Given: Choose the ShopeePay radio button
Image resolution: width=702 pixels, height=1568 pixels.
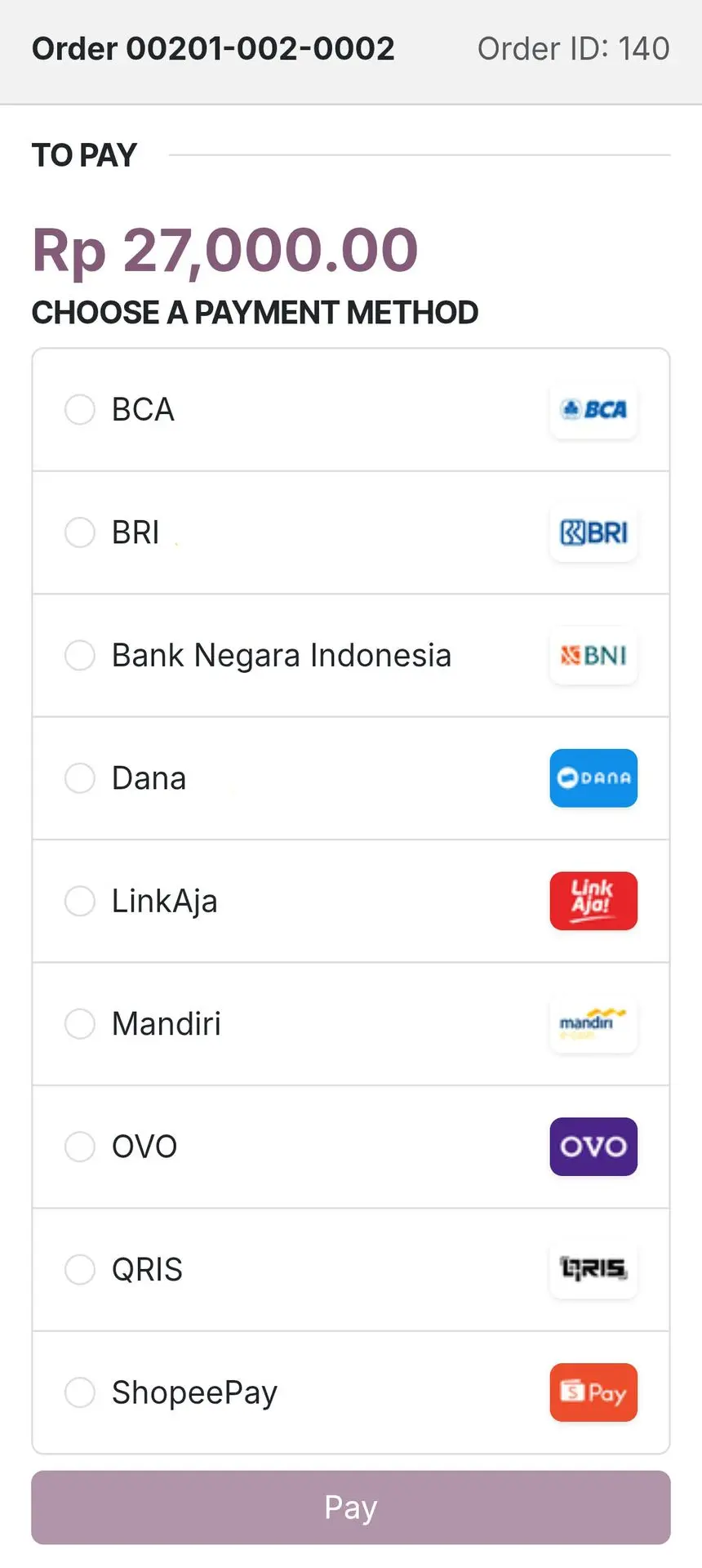Looking at the screenshot, I should pyautogui.click(x=80, y=1392).
